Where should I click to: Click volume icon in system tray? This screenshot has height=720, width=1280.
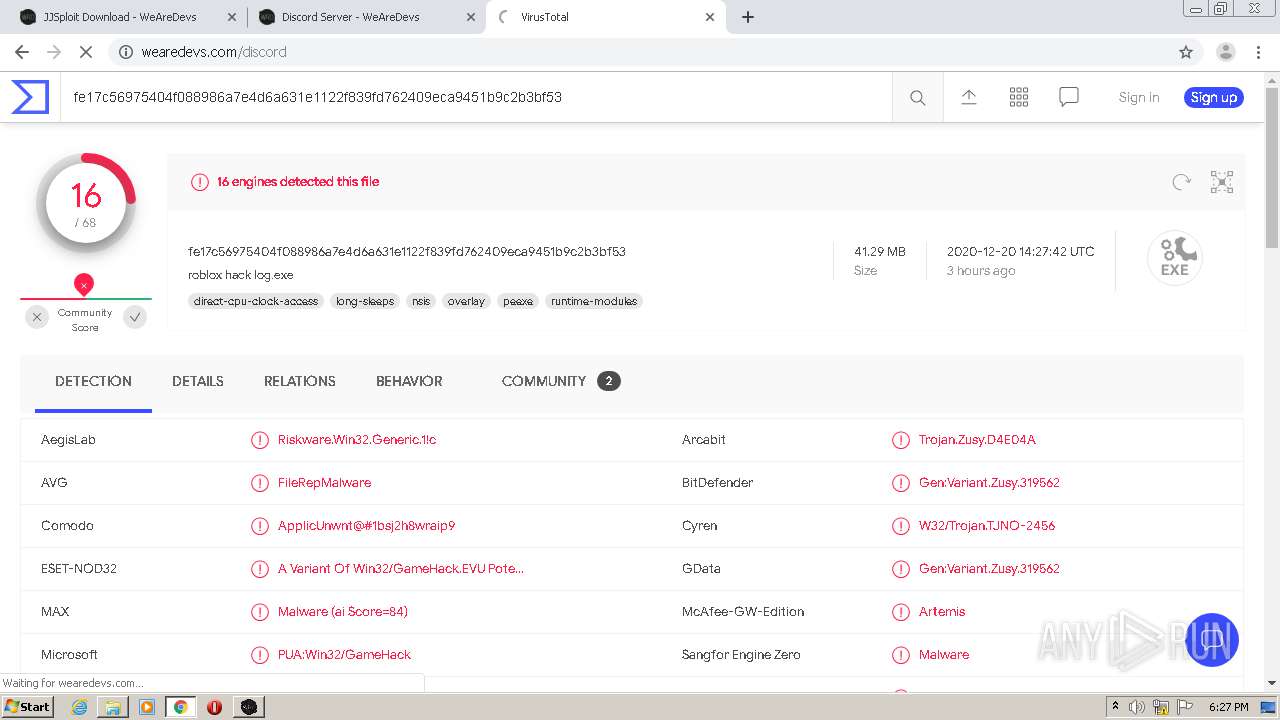1137,707
